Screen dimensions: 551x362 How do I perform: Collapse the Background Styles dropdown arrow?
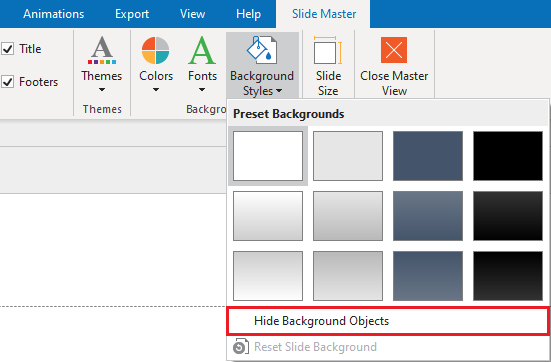click(279, 91)
